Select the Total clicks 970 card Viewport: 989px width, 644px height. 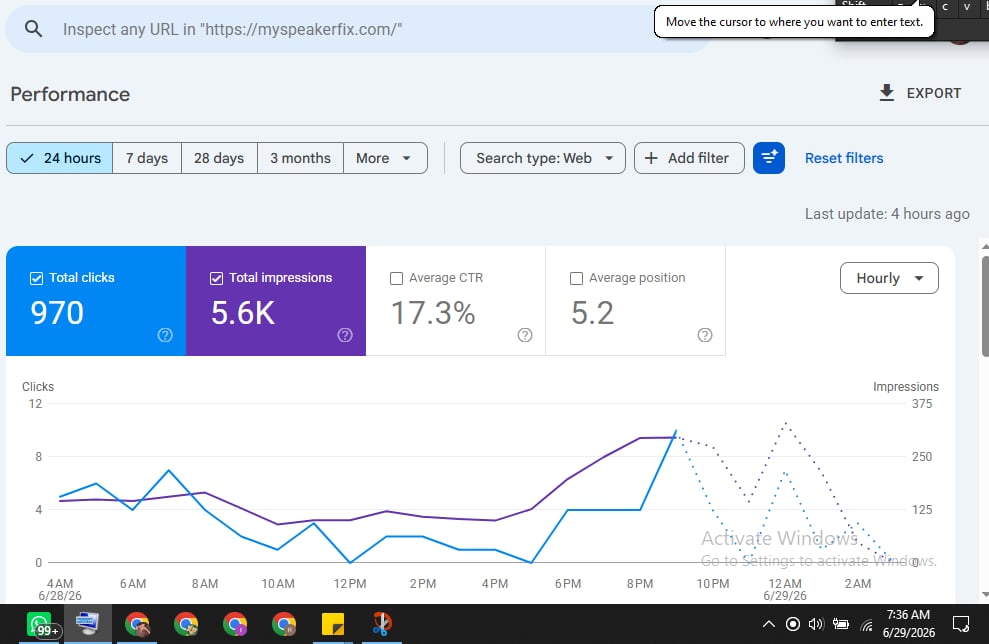96,301
